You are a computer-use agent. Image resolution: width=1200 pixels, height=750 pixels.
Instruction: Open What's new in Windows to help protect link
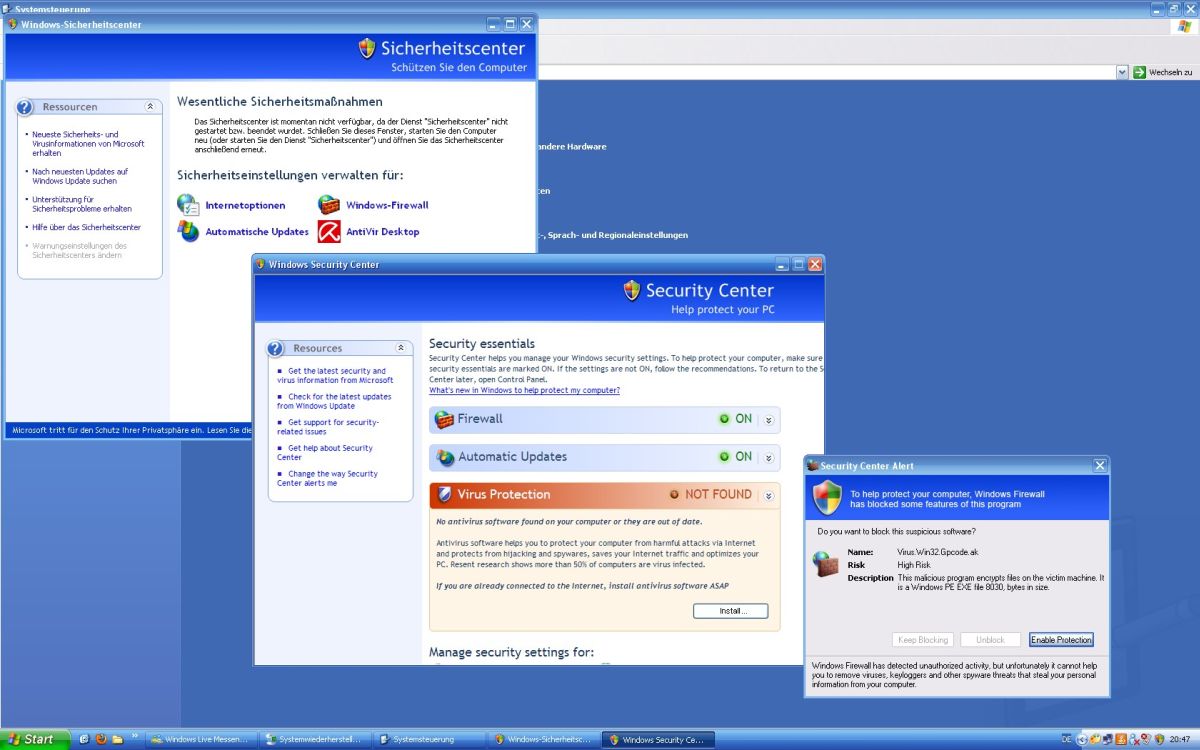[524, 390]
